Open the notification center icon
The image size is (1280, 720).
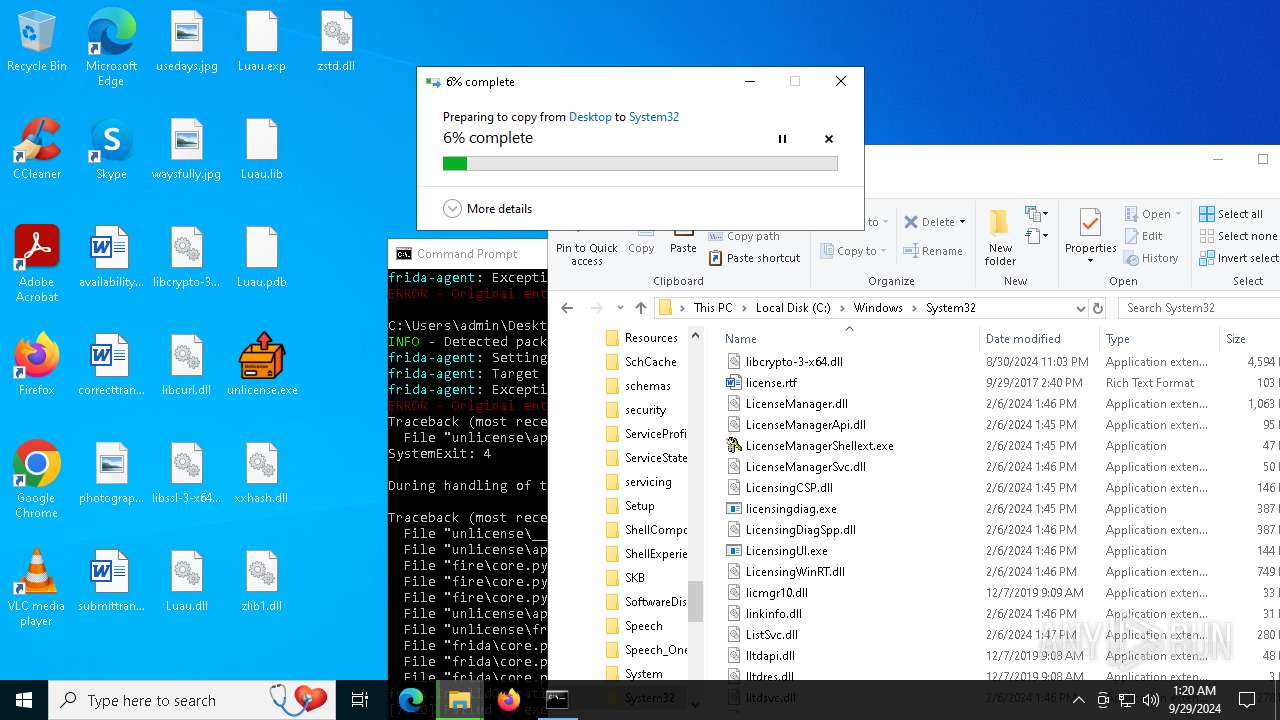(x=1247, y=700)
